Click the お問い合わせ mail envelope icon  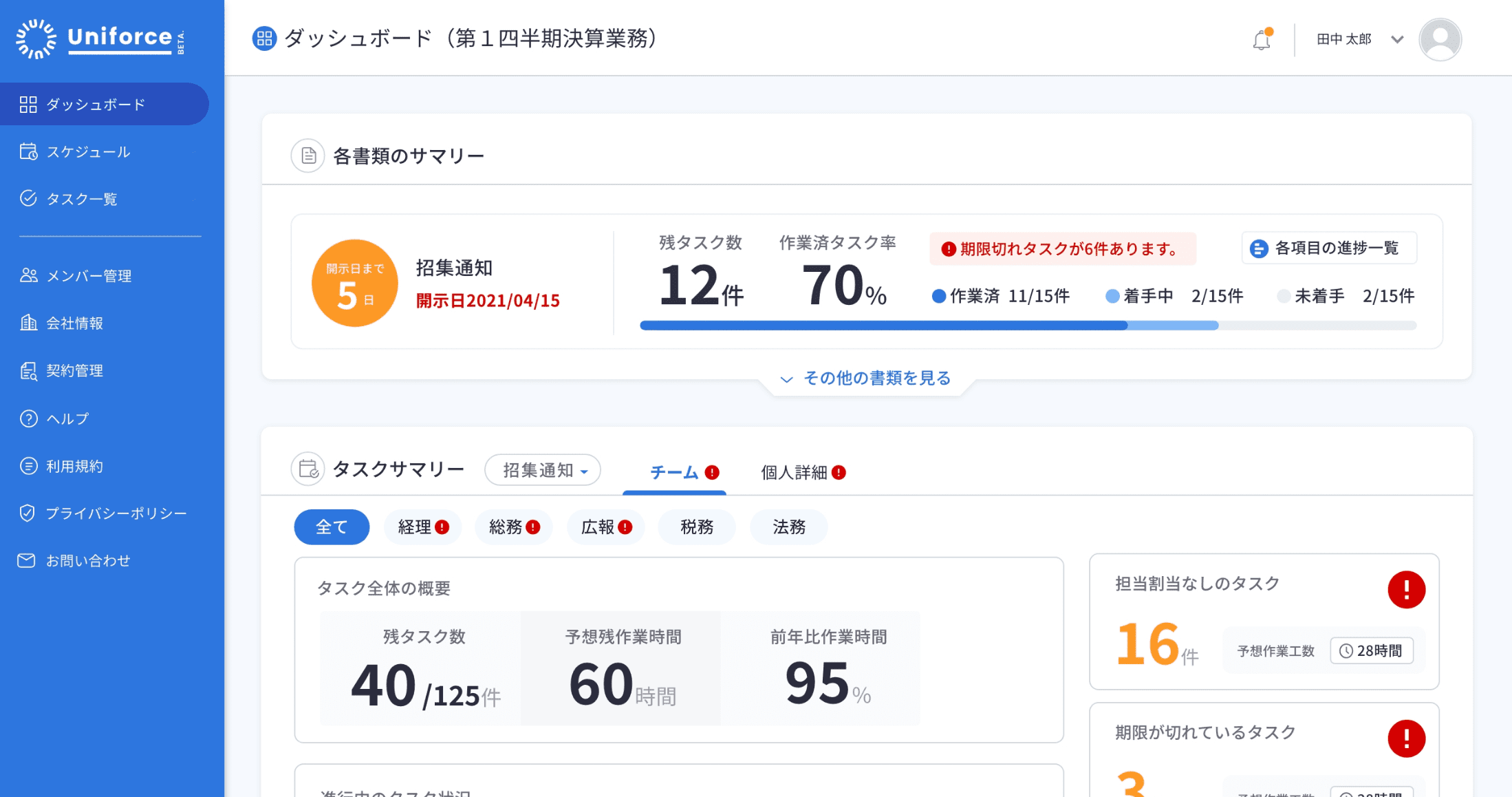[x=26, y=560]
